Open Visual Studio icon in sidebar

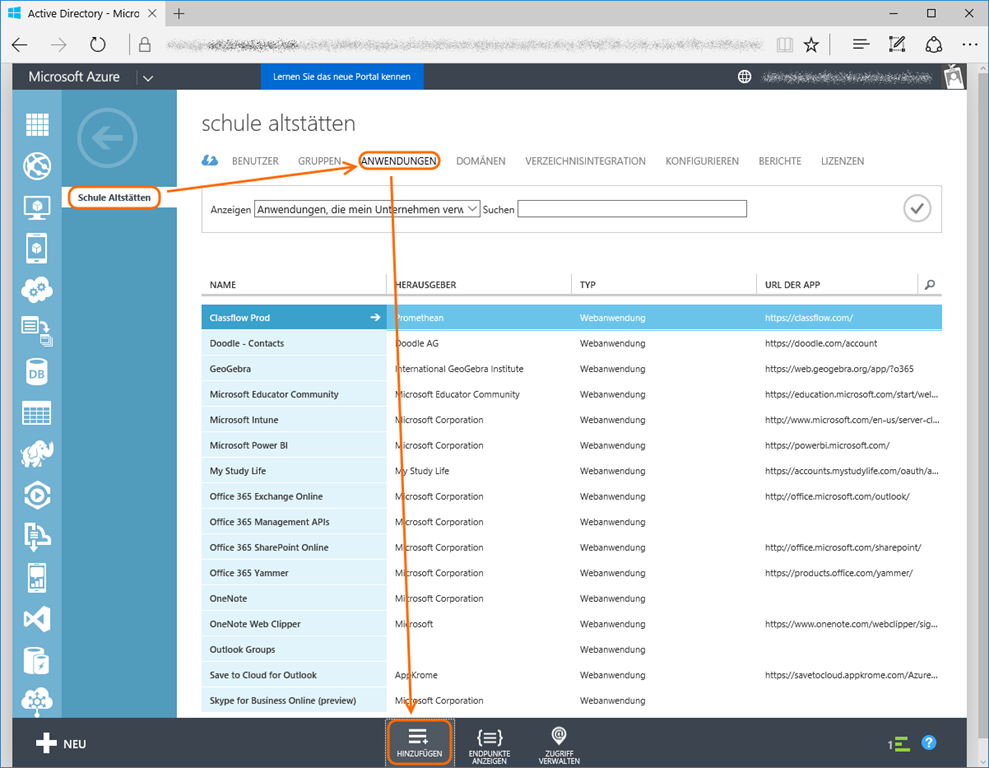point(37,619)
